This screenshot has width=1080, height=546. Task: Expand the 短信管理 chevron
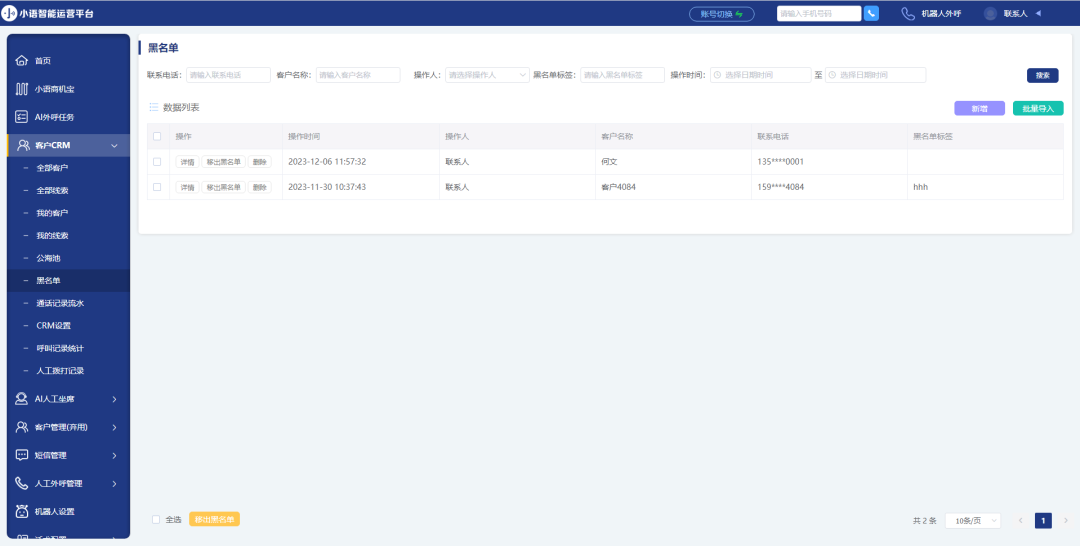click(114, 456)
